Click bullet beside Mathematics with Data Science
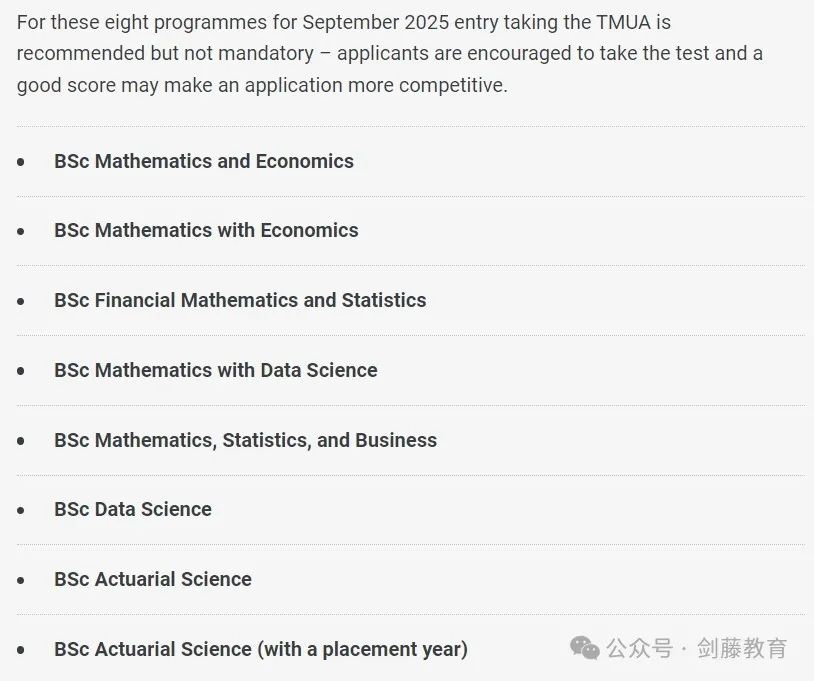 coord(21,371)
